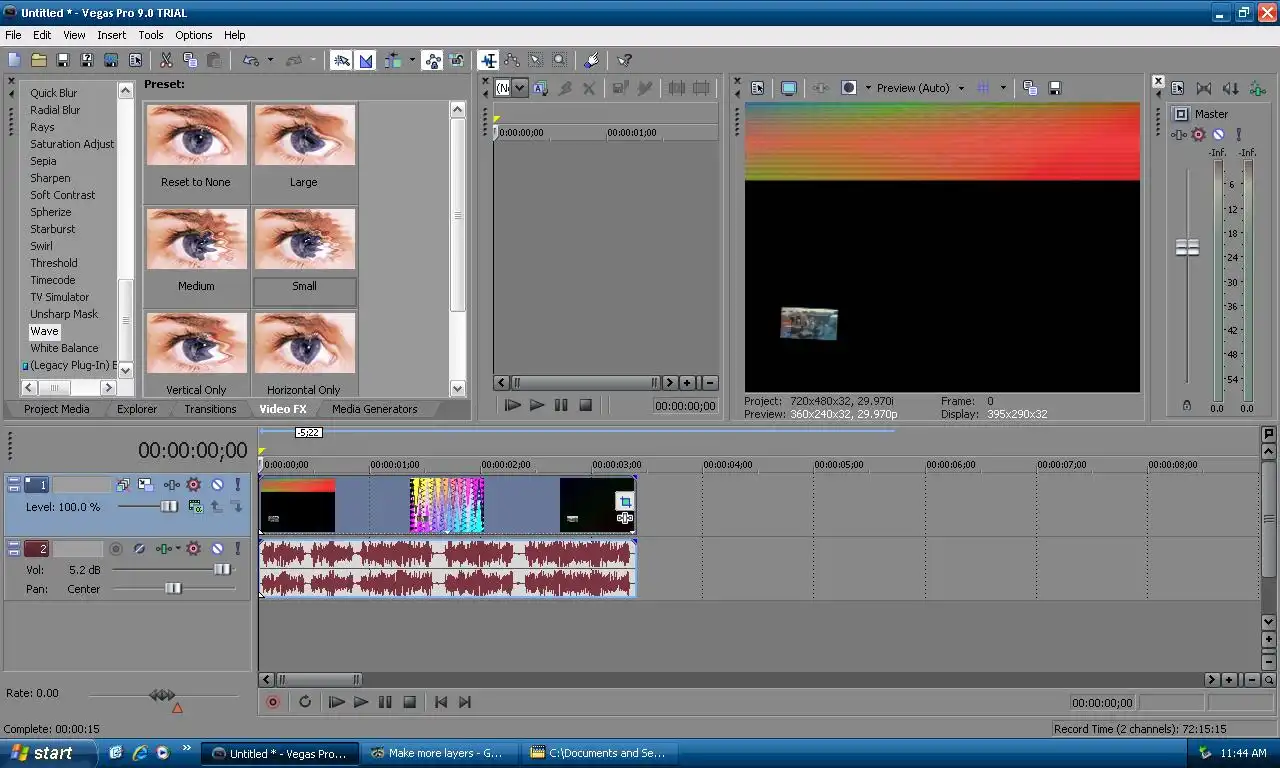Open Project Video Properties in preview toolbar

(757, 88)
